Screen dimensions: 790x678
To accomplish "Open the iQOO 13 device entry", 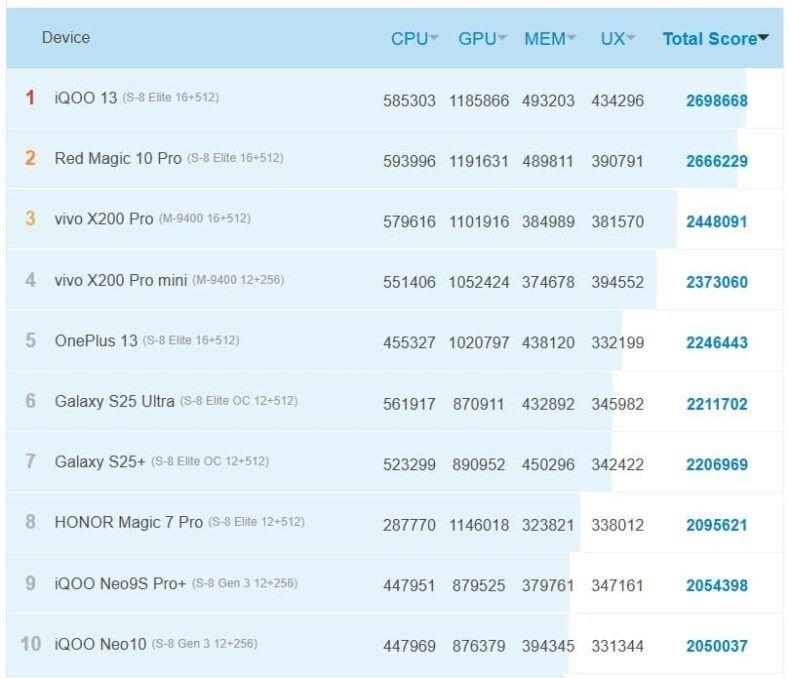I will click(x=86, y=98).
